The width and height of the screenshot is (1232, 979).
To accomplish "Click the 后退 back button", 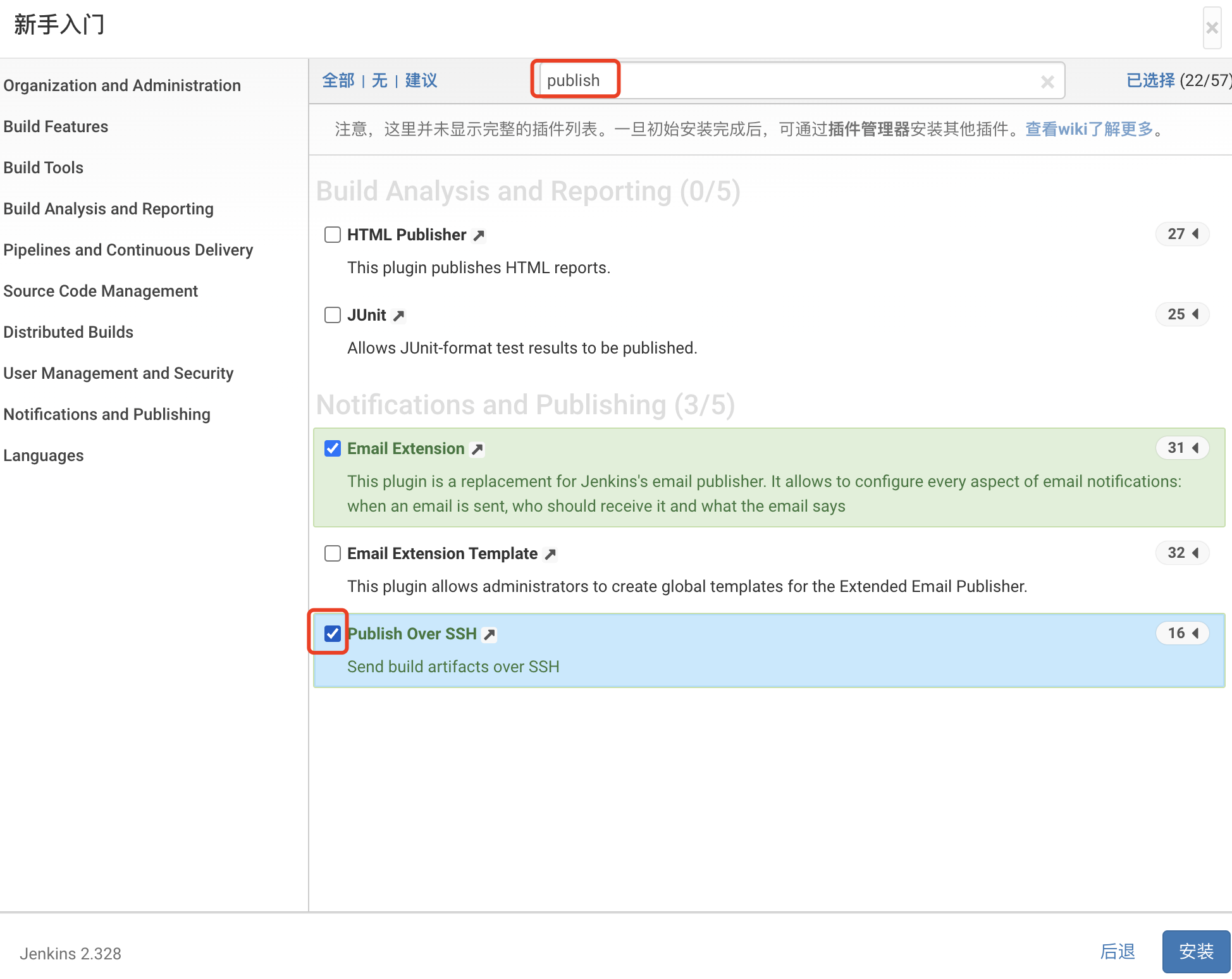I will click(1118, 951).
